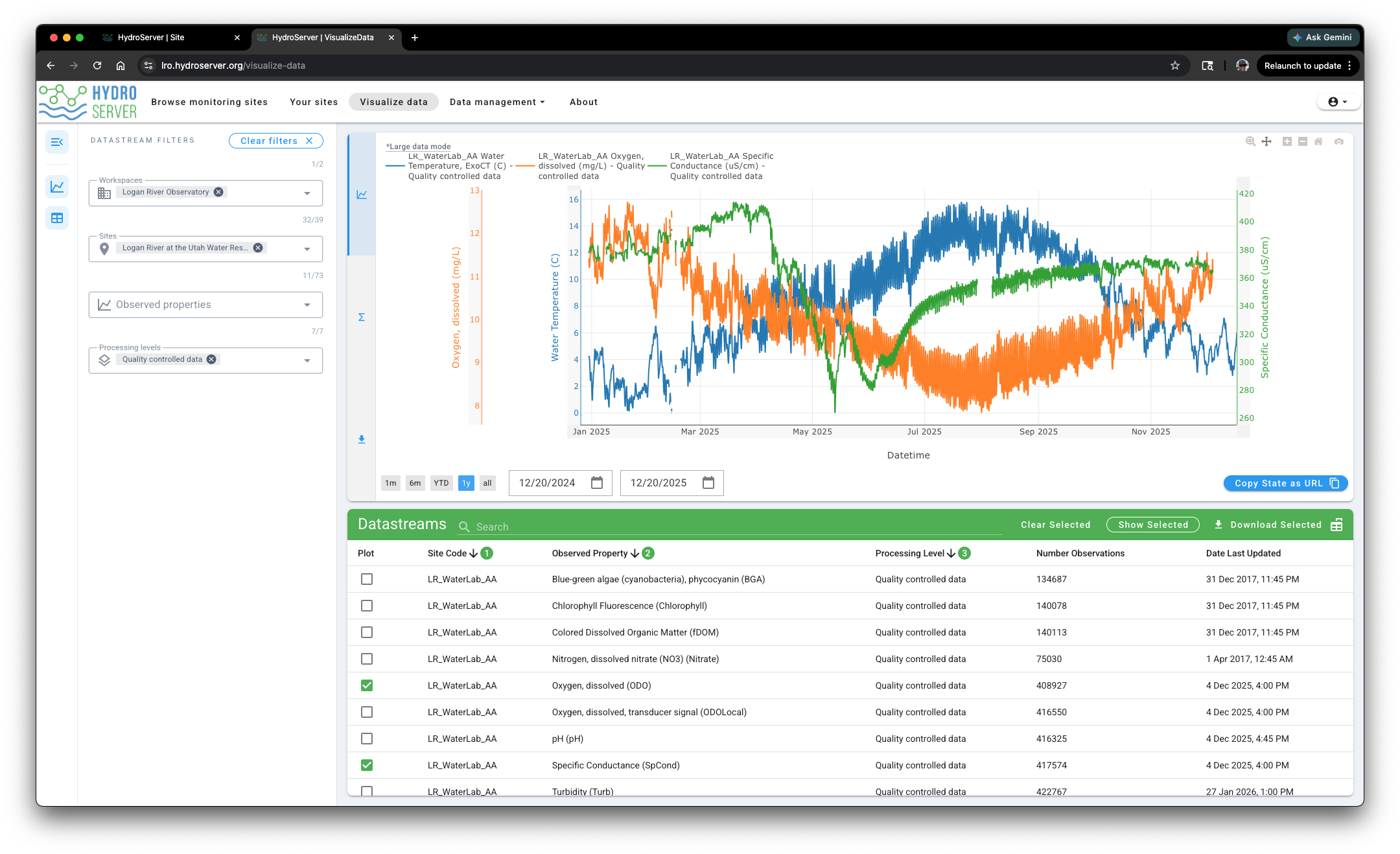Check Colored Dissolved Organic Matter plot box
Viewport: 1400px width, 854px height.
[367, 632]
